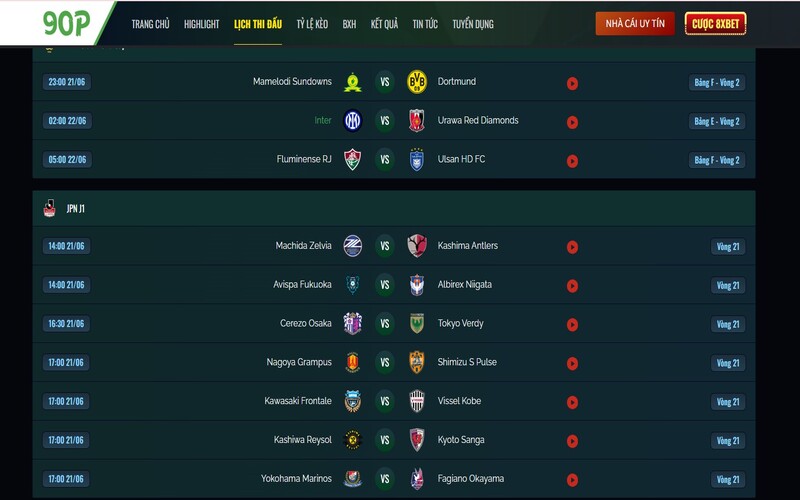Play the Kashiwa Reysol vs Kyoto Sanga stream
This screenshot has height=500, width=800.
click(572, 442)
